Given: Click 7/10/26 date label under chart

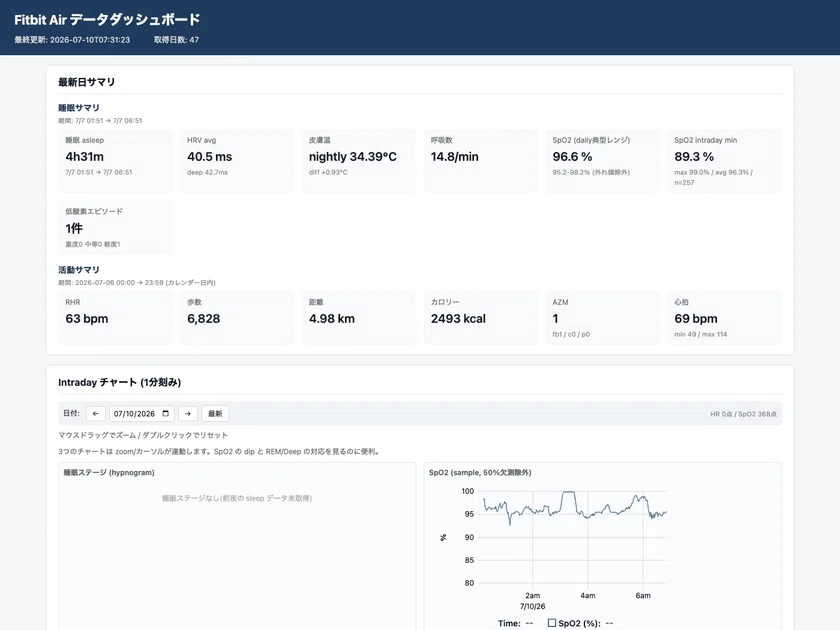Looking at the screenshot, I should 532,606.
